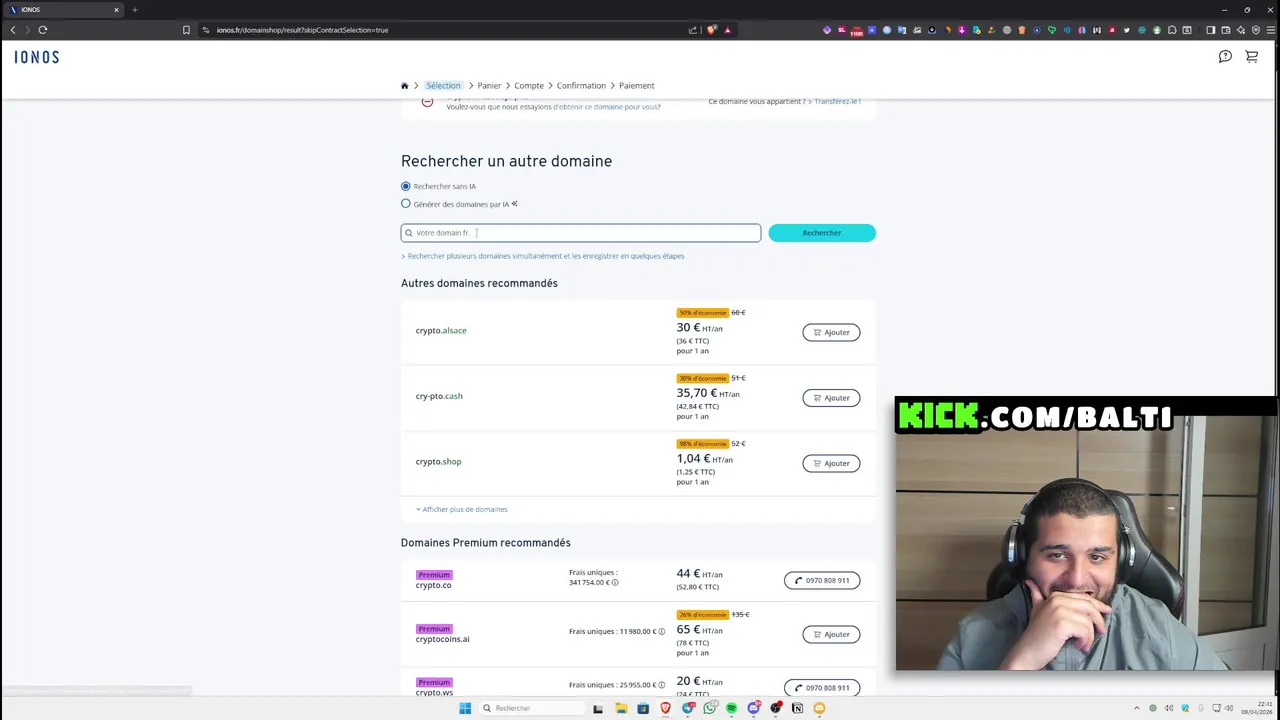Go to the Panier breadcrumb step
Viewport: 1280px width, 720px height.
click(489, 86)
